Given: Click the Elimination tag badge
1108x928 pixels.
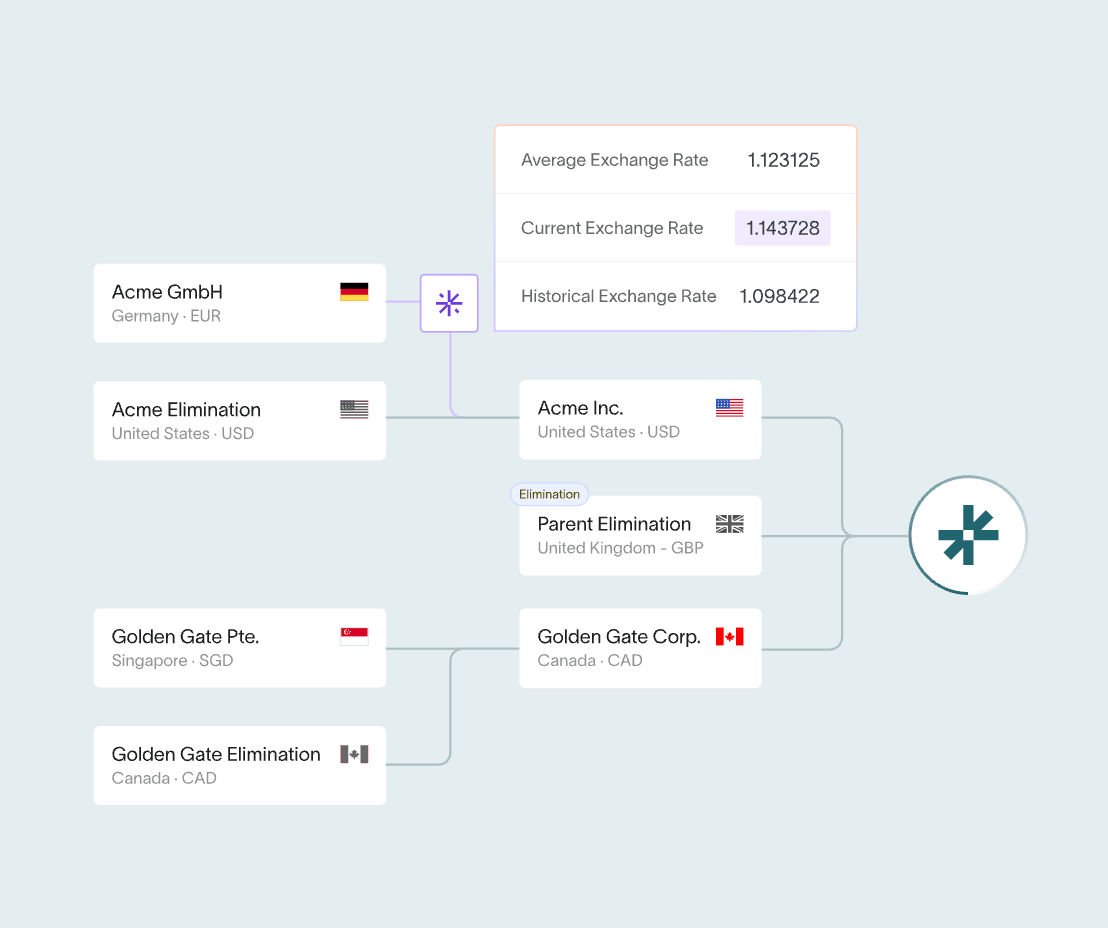Looking at the screenshot, I should tap(549, 494).
